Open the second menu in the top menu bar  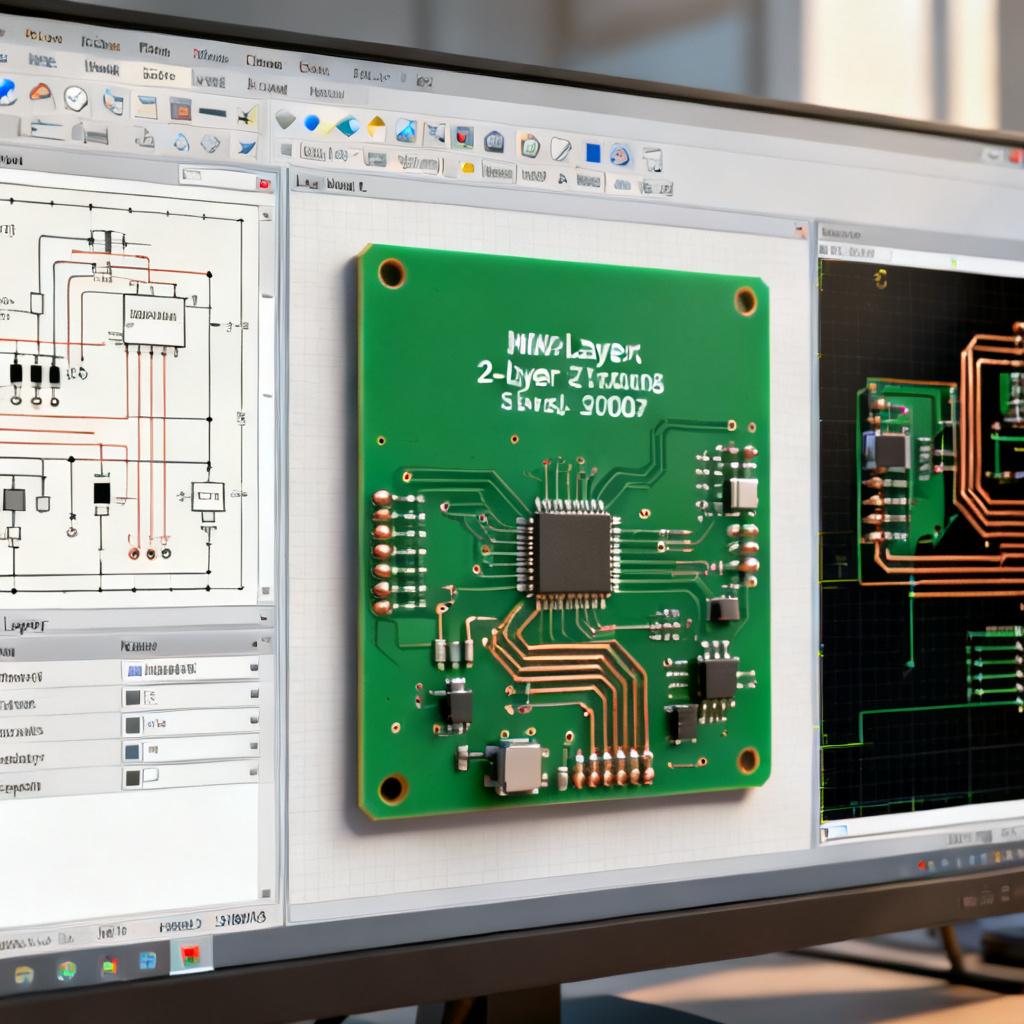100,44
